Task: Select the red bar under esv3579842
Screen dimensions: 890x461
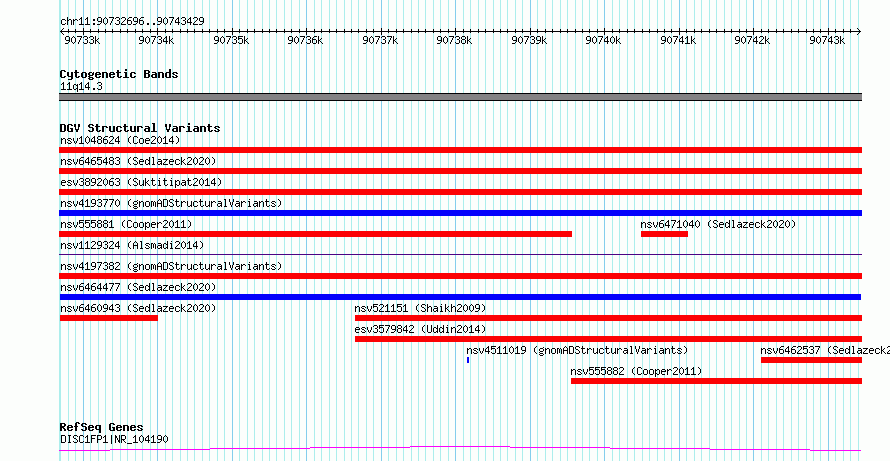Action: pyautogui.click(x=608, y=339)
